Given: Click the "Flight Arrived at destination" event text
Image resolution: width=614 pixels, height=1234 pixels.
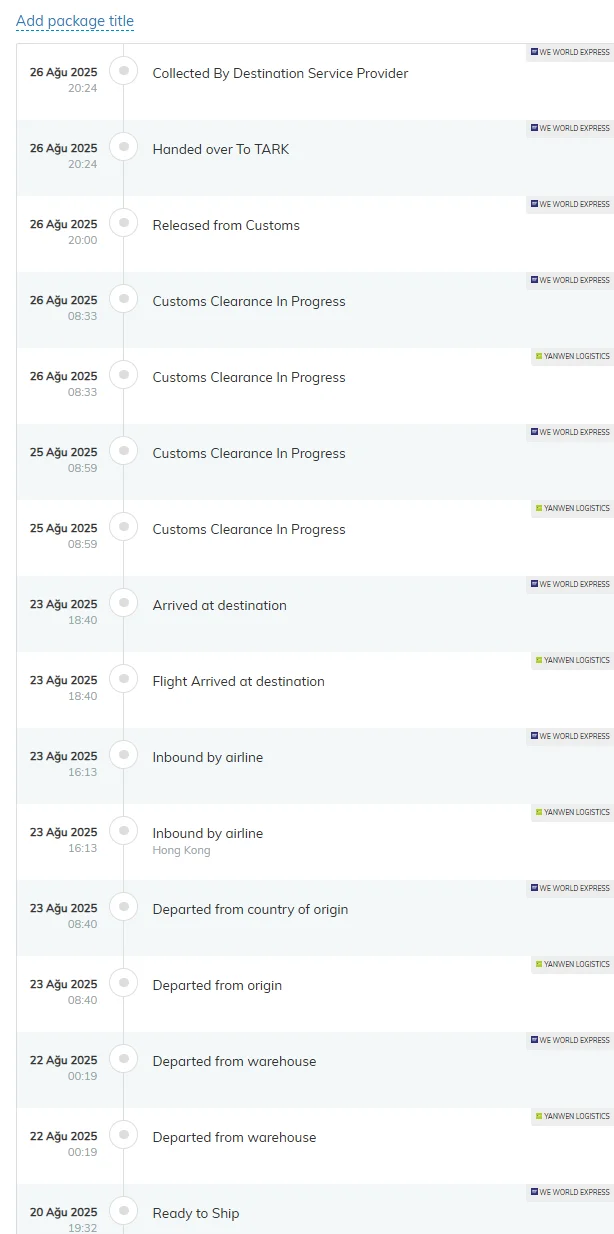Looking at the screenshot, I should [238, 681].
